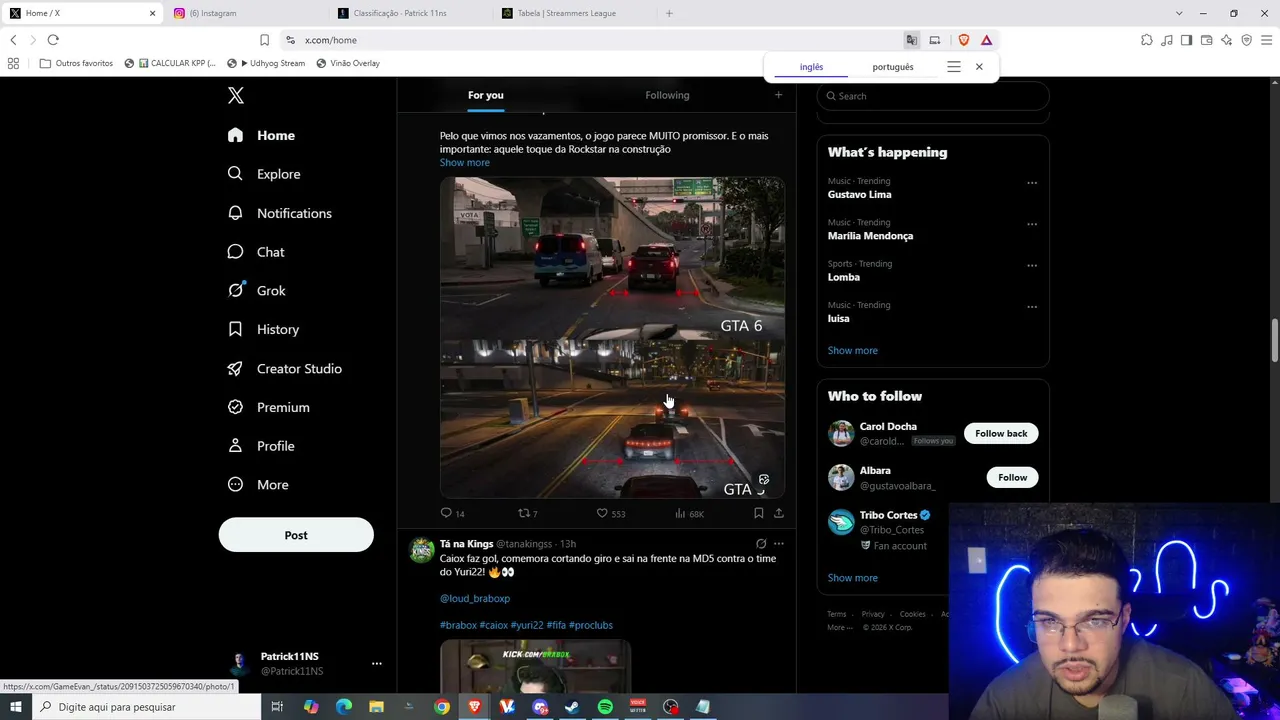Screen dimensions: 1280x720
Task: Open image edit icon on GTA photo
Action: click(764, 480)
